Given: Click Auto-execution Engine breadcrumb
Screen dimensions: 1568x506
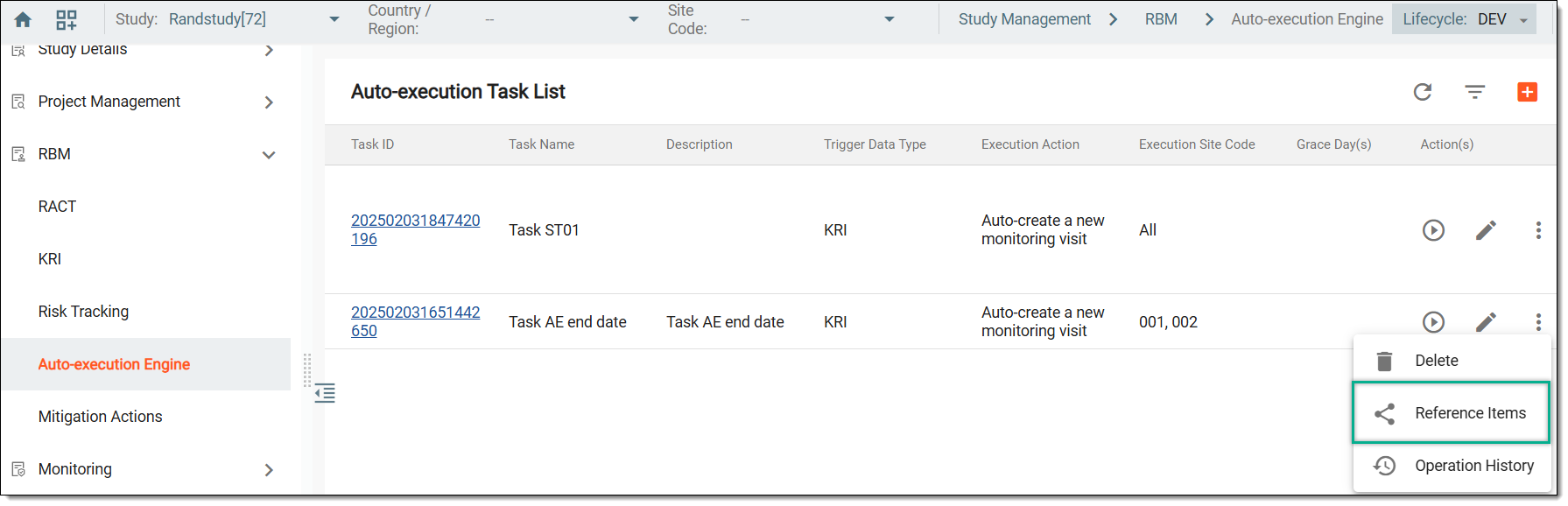Looking at the screenshot, I should pyautogui.click(x=1307, y=19).
